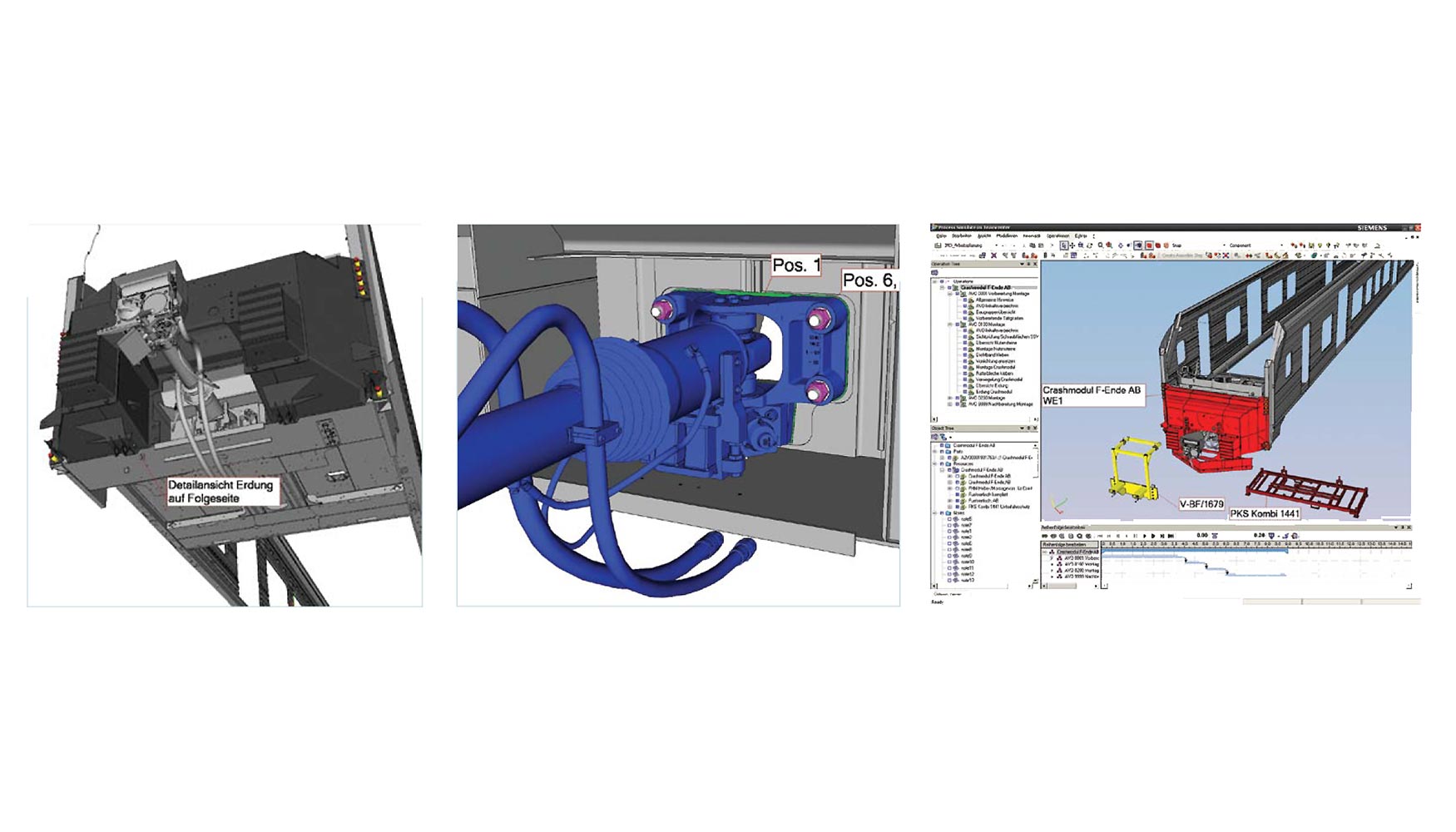This screenshot has width=1456, height=832.
Task: Open the Extras menu
Action: (1081, 235)
